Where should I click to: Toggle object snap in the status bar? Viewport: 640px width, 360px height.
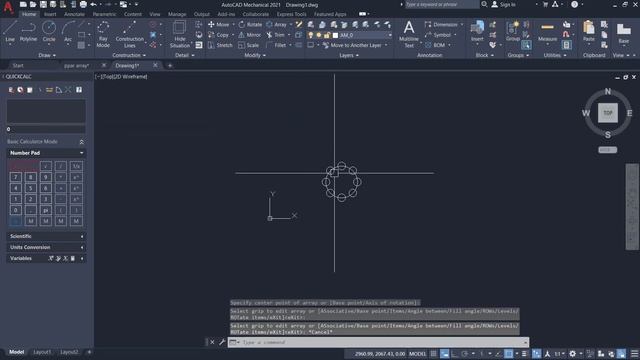coord(509,354)
